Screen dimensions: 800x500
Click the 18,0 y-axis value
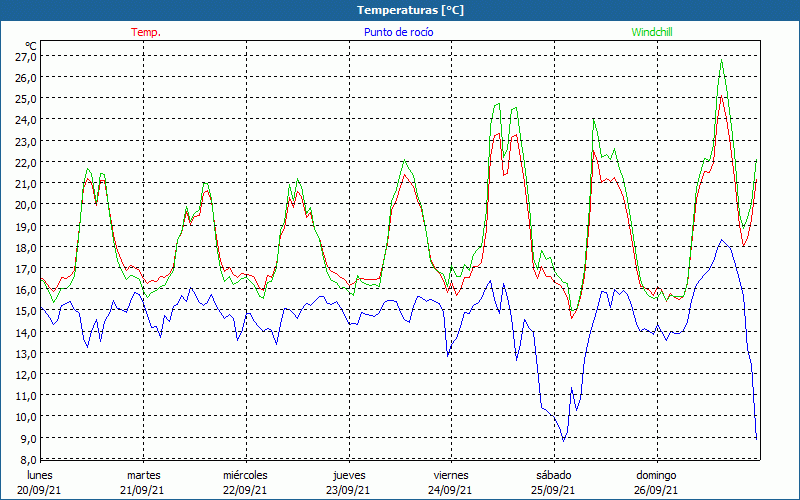[26, 247]
